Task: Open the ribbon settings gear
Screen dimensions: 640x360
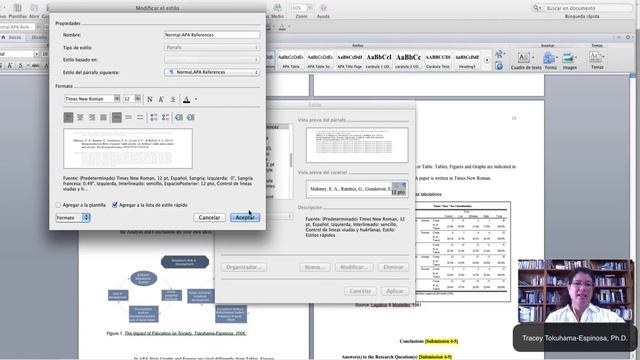Action: click(628, 37)
